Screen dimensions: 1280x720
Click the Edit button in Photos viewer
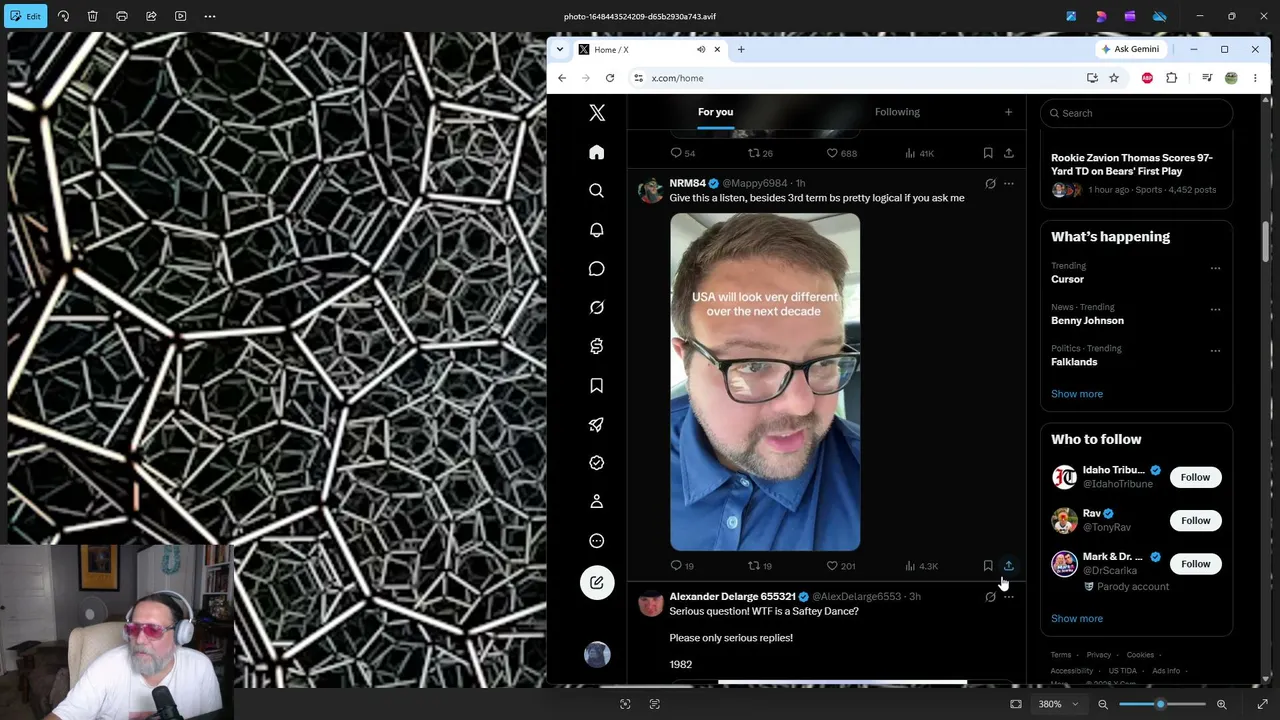26,16
